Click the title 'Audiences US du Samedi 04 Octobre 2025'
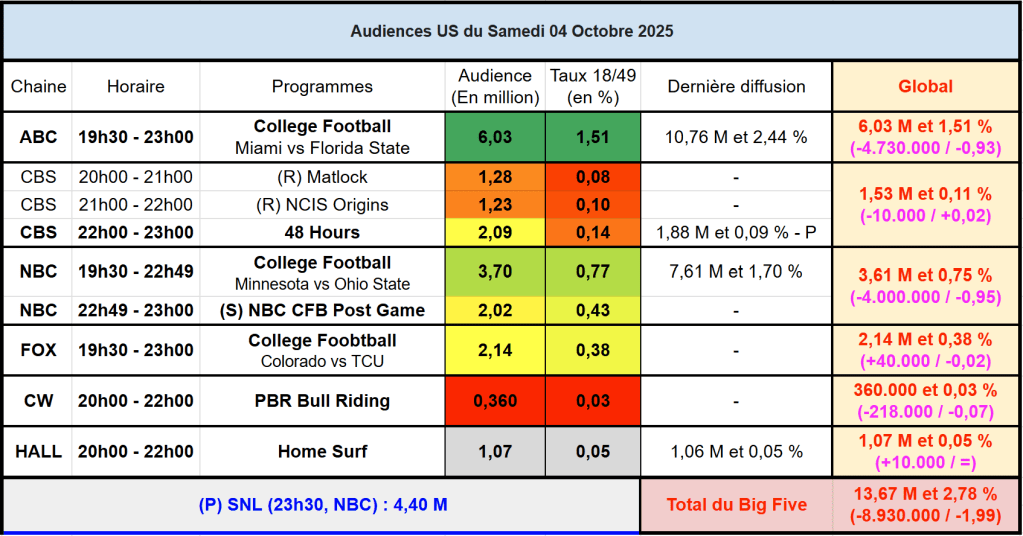1023x536 pixels. (511, 31)
